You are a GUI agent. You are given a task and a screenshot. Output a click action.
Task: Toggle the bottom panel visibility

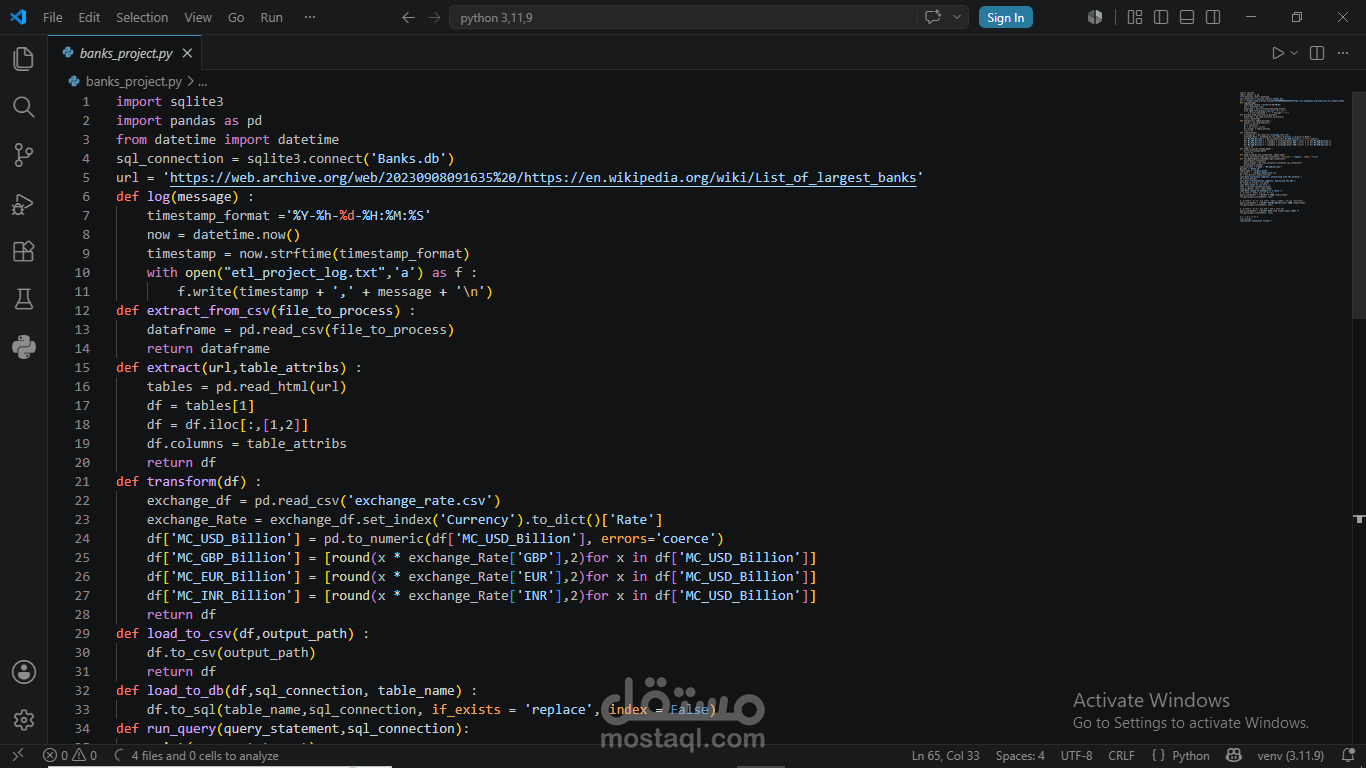point(1187,17)
